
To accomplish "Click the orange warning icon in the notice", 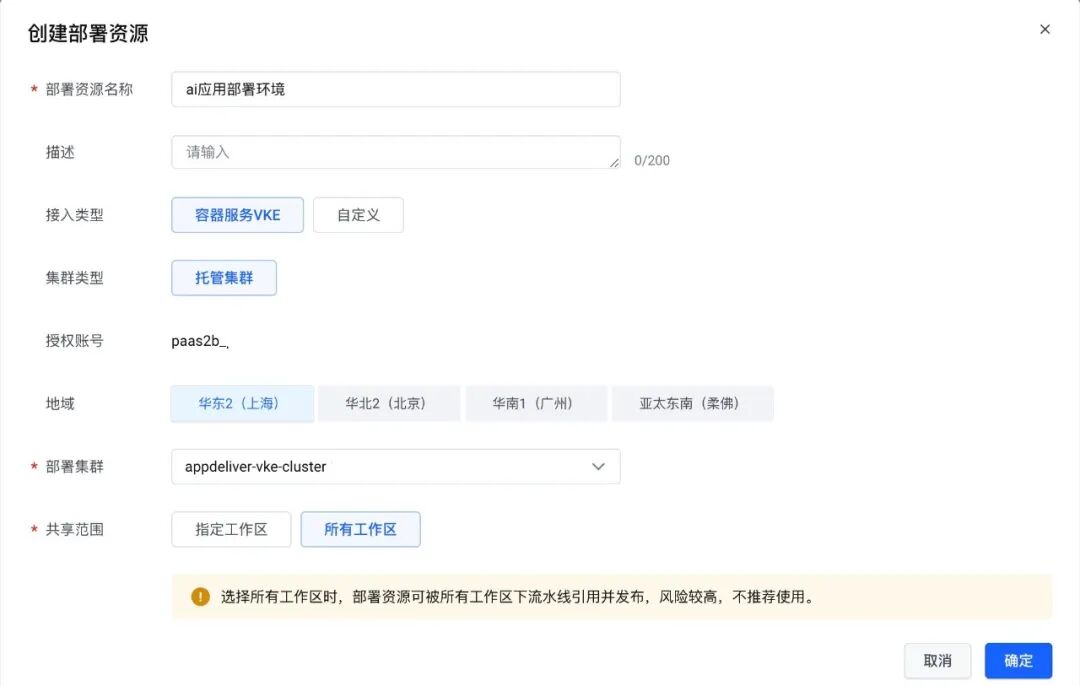I will [x=200, y=596].
